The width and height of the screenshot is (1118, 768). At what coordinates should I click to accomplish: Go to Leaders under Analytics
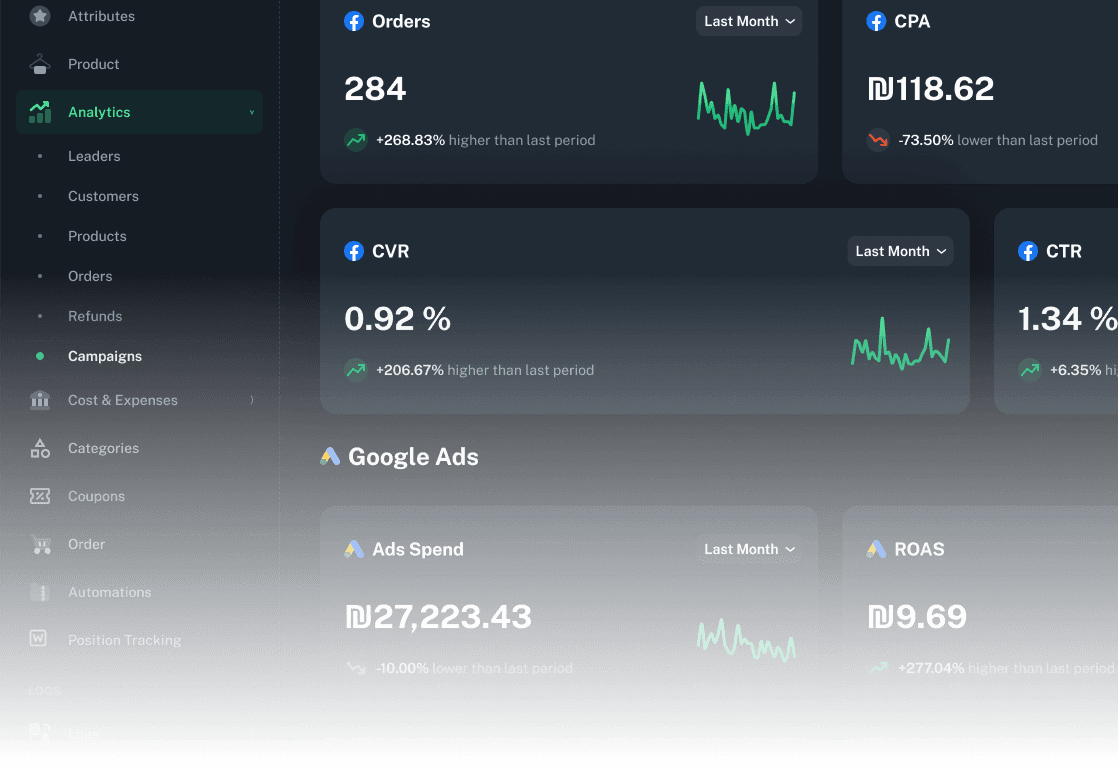click(94, 156)
